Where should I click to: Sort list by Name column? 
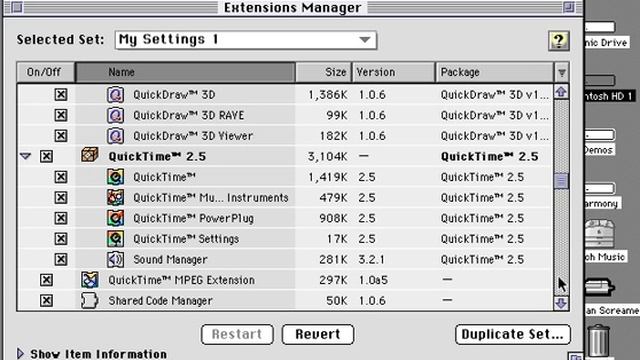tap(185, 72)
